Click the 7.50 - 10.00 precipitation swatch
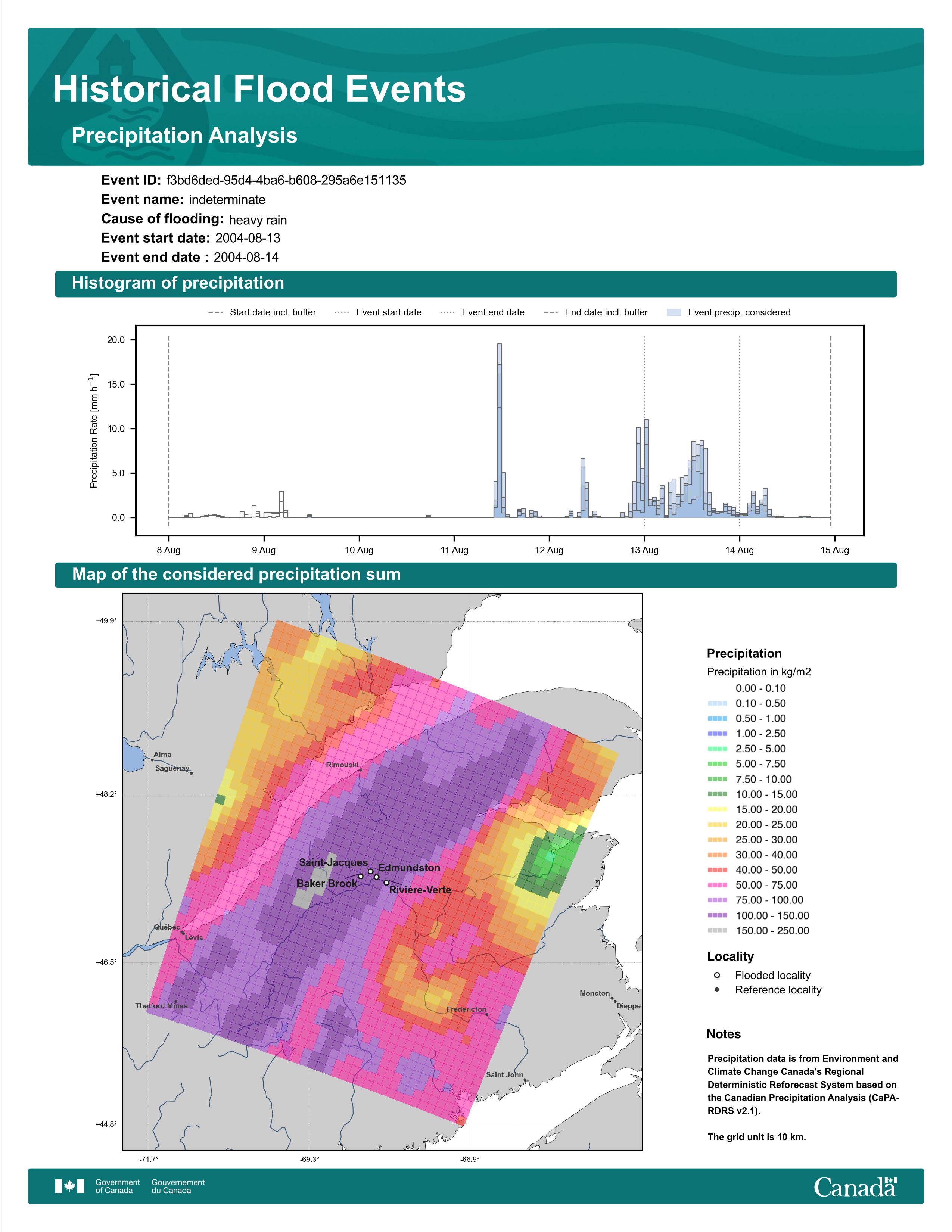 pyautogui.click(x=718, y=779)
